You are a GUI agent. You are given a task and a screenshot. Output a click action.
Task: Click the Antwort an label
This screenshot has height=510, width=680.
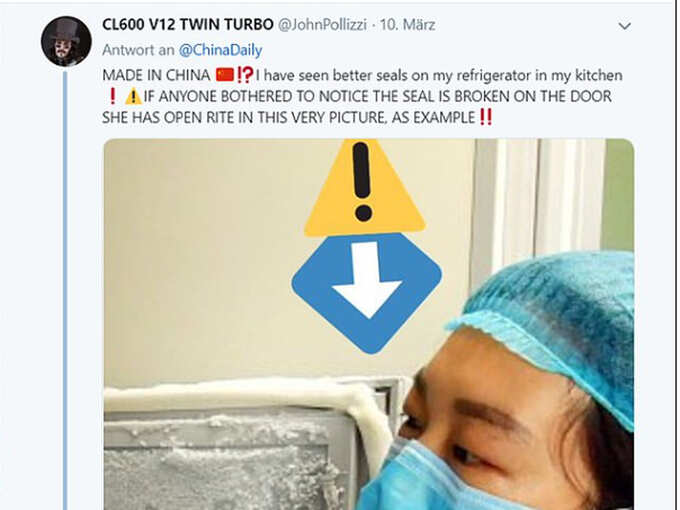click(138, 50)
